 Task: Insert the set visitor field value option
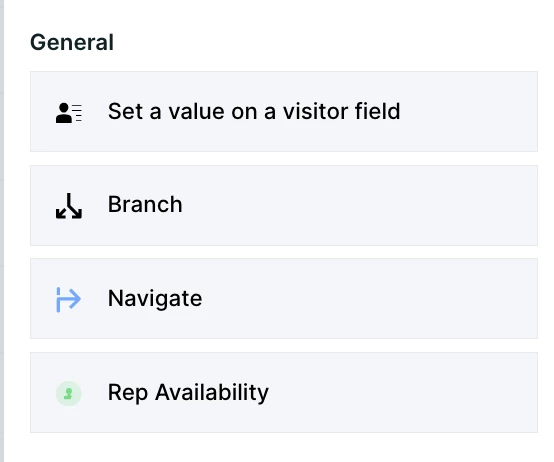[x=284, y=112]
